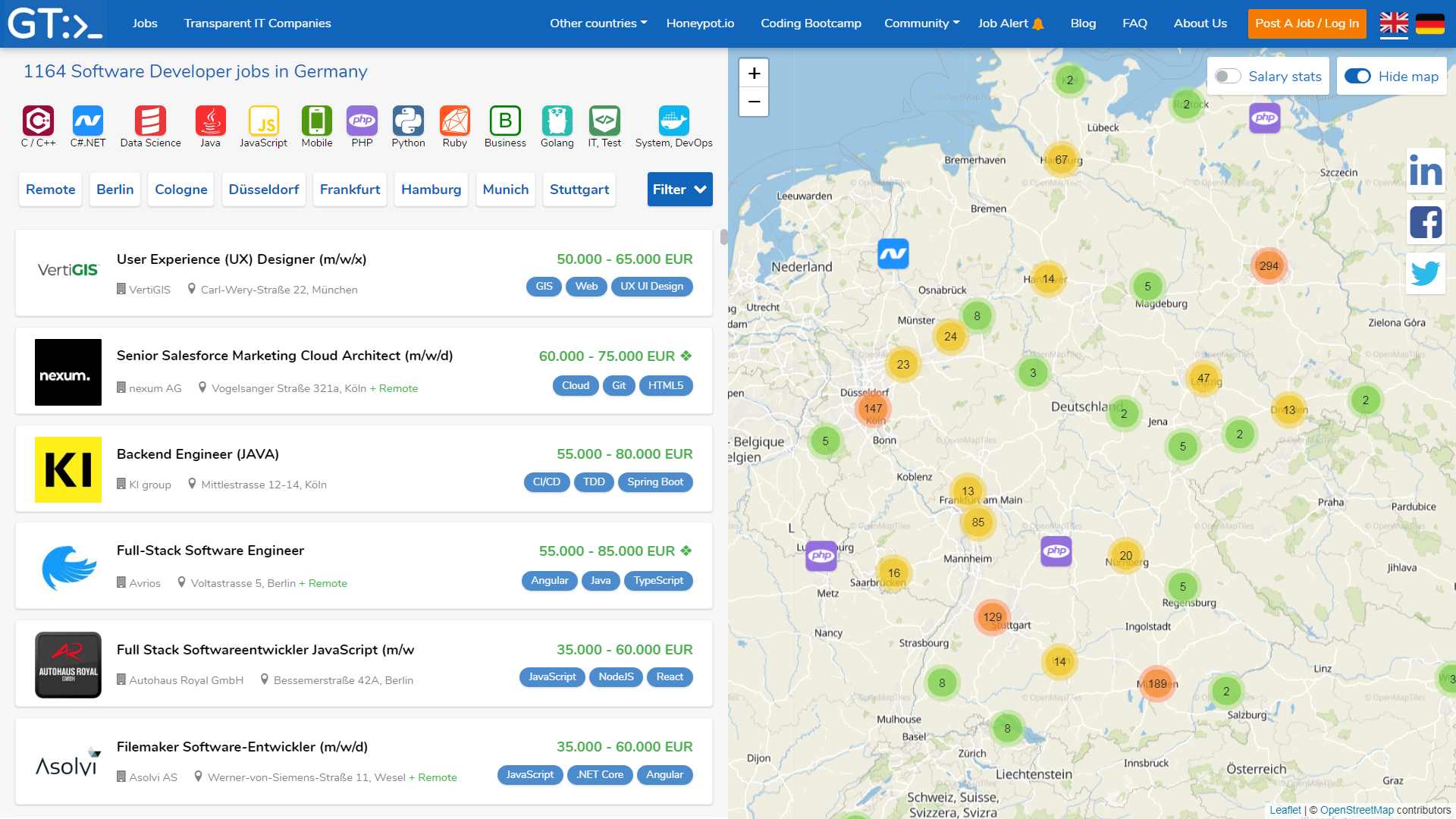Screen dimensions: 1456x819
Task: Click the nexum company logo
Action: 68,372
